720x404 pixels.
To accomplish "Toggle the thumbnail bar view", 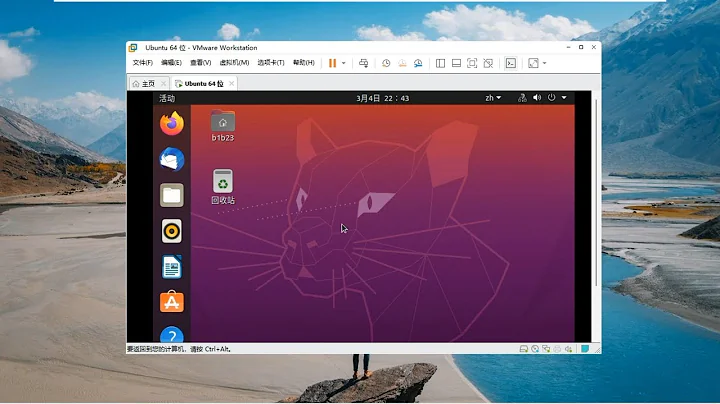I will (456, 63).
